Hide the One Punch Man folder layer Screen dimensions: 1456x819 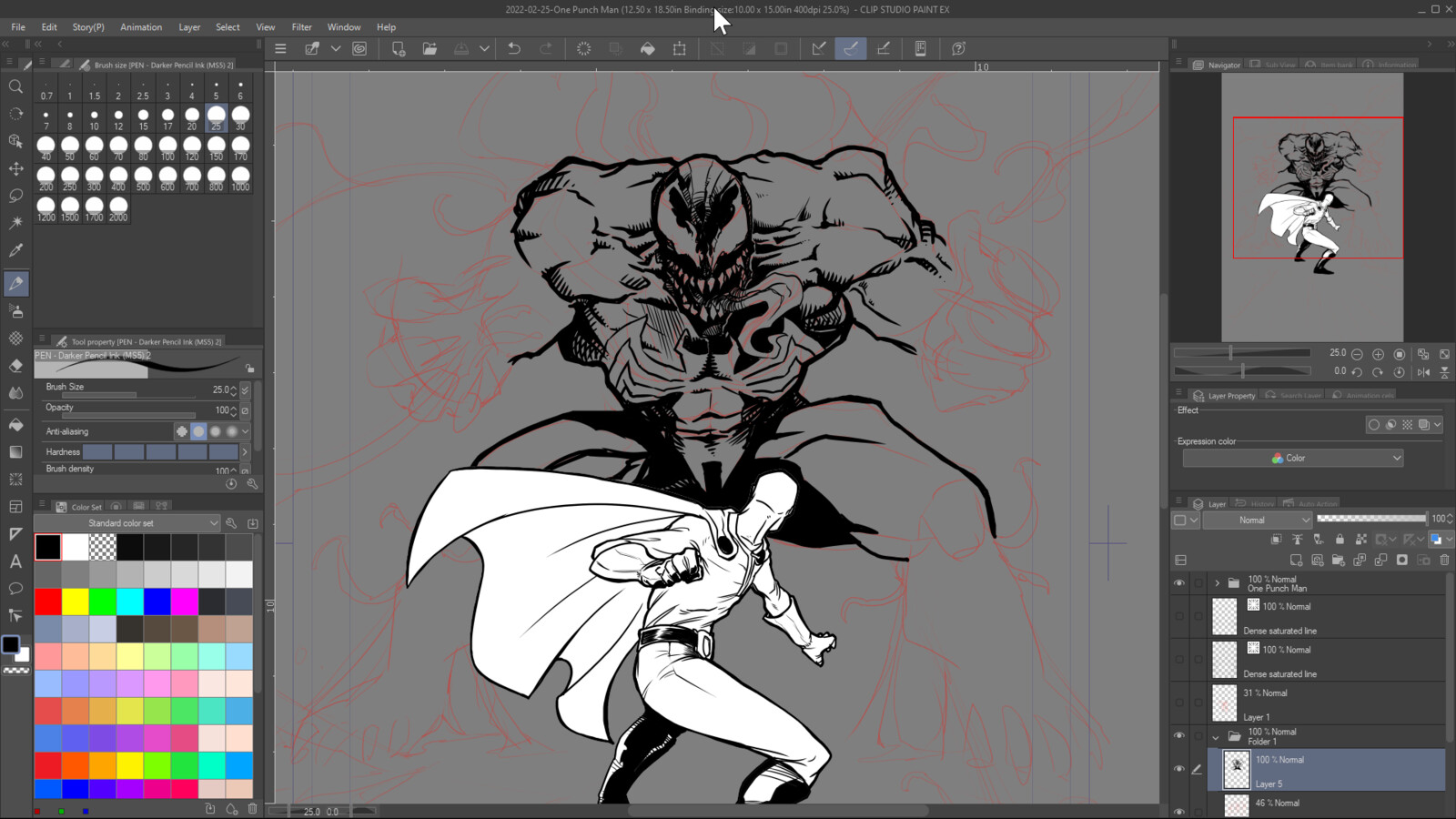pyautogui.click(x=1179, y=583)
